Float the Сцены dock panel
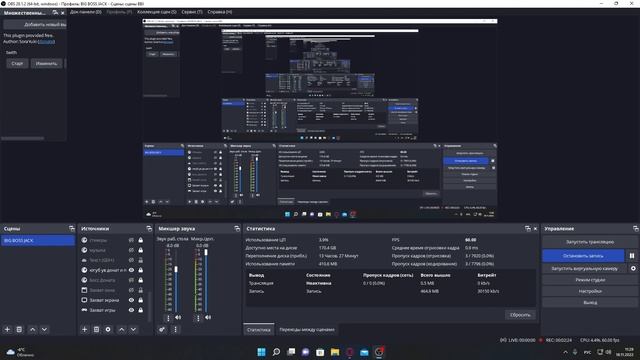This screenshot has height=360, width=640. coord(72,229)
